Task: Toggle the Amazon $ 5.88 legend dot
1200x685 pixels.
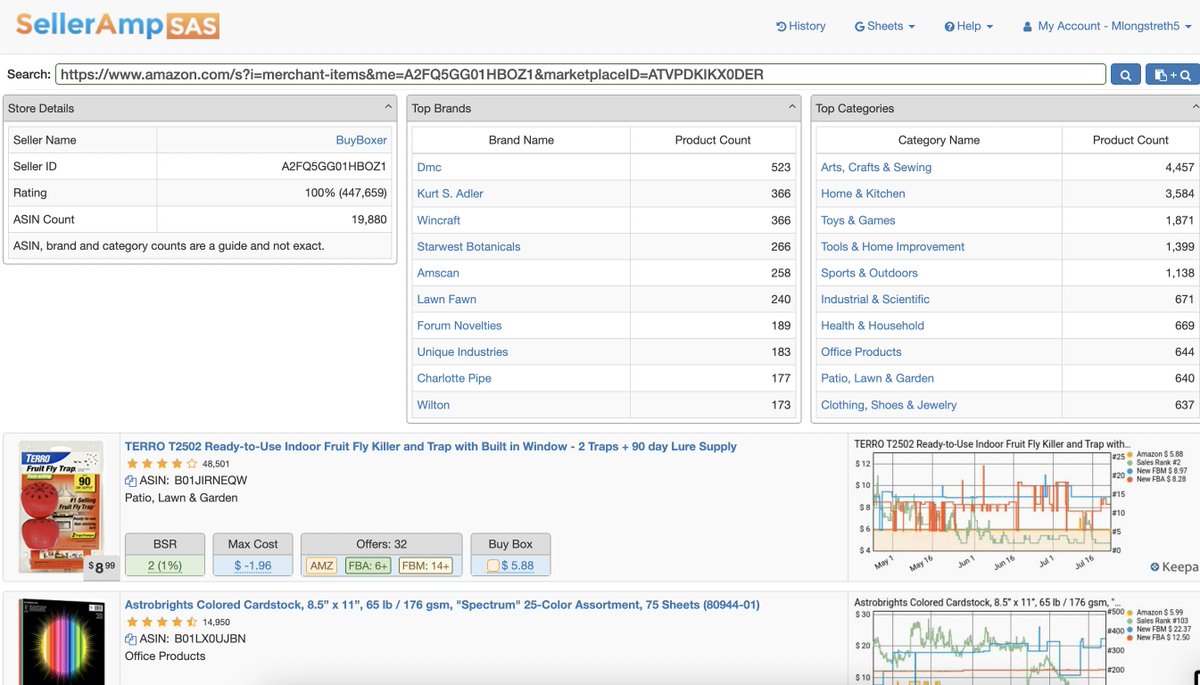Action: [x=1131, y=454]
